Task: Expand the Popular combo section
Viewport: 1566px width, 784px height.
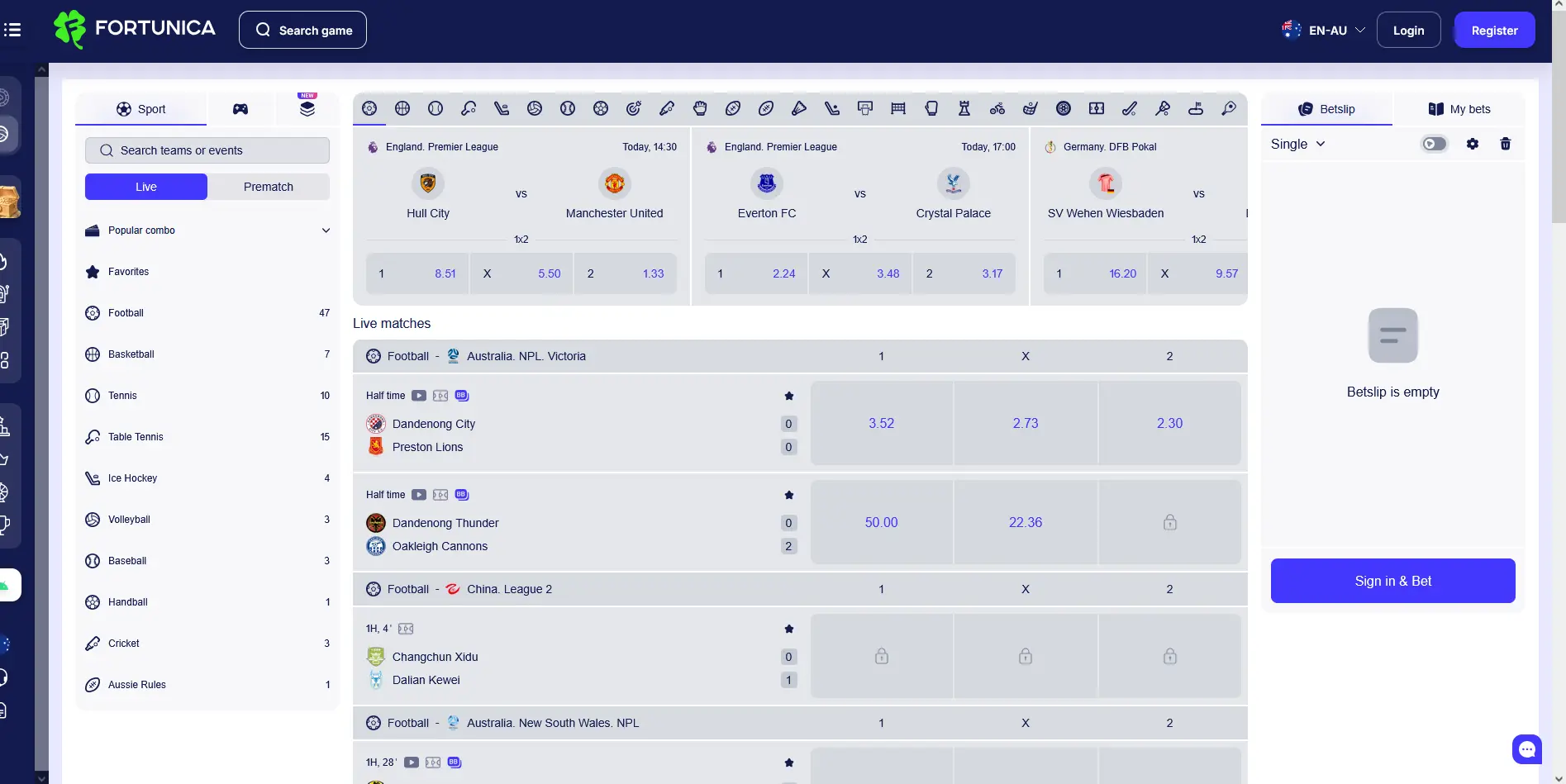Action: 207,230
